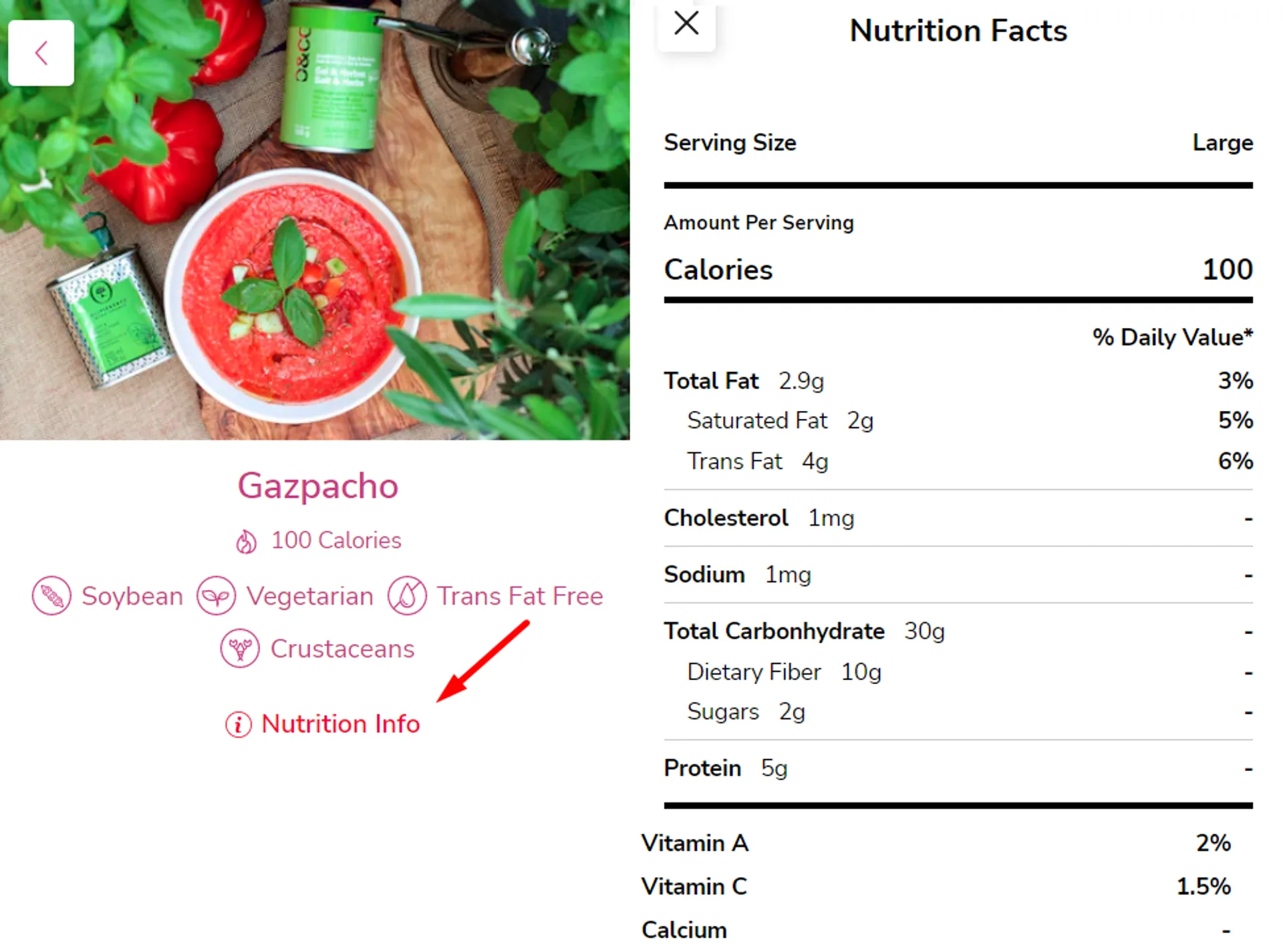This screenshot has width=1283, height=952.
Task: Click the Gazpacho title text
Action: click(318, 486)
